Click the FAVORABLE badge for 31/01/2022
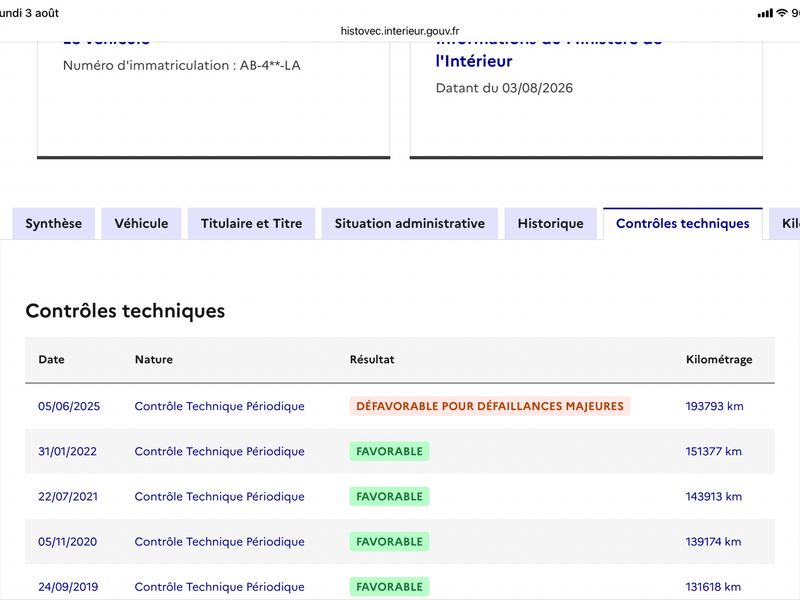The image size is (800, 600). 389,452
